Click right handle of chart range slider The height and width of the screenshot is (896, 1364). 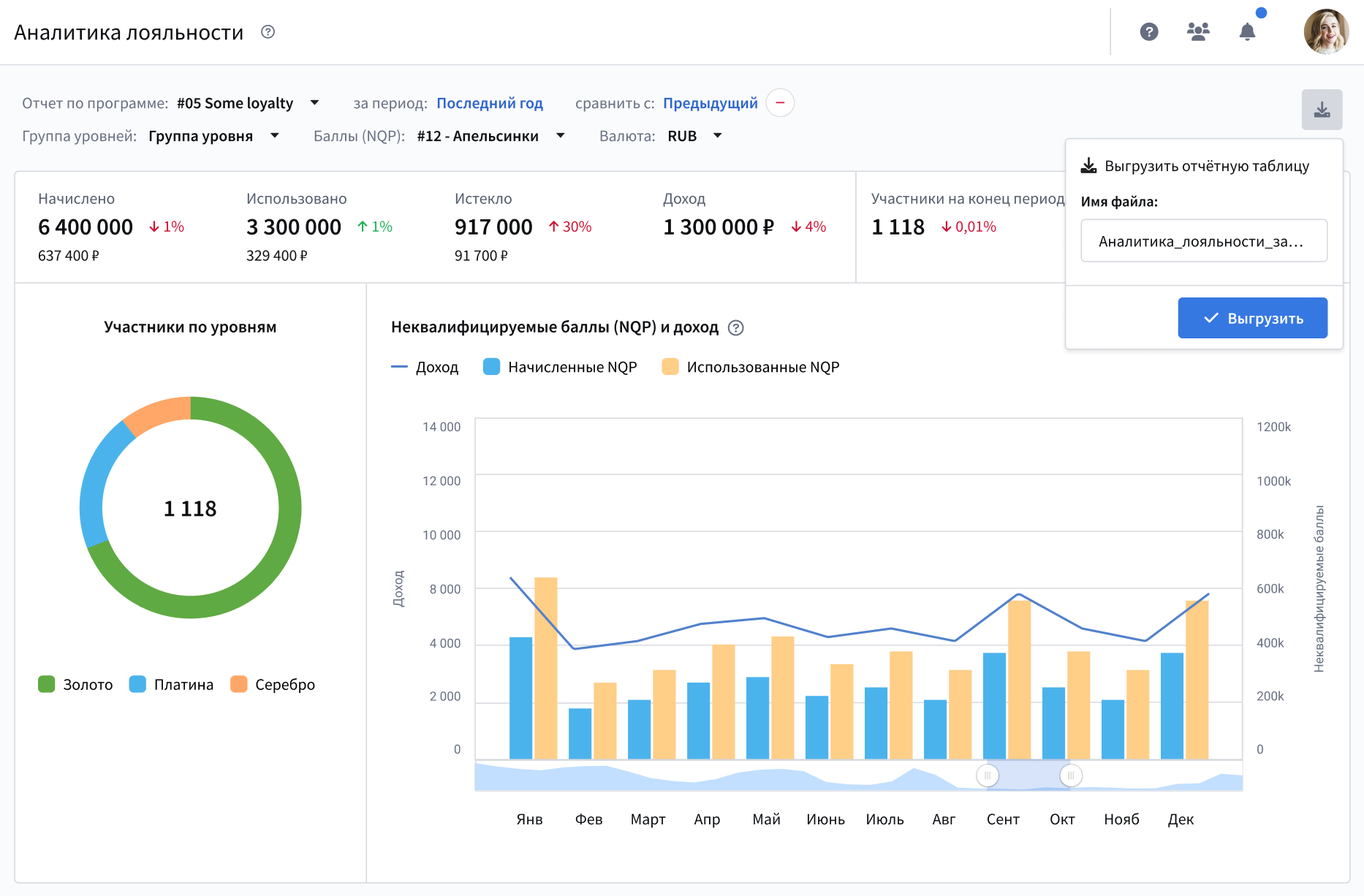1071,775
